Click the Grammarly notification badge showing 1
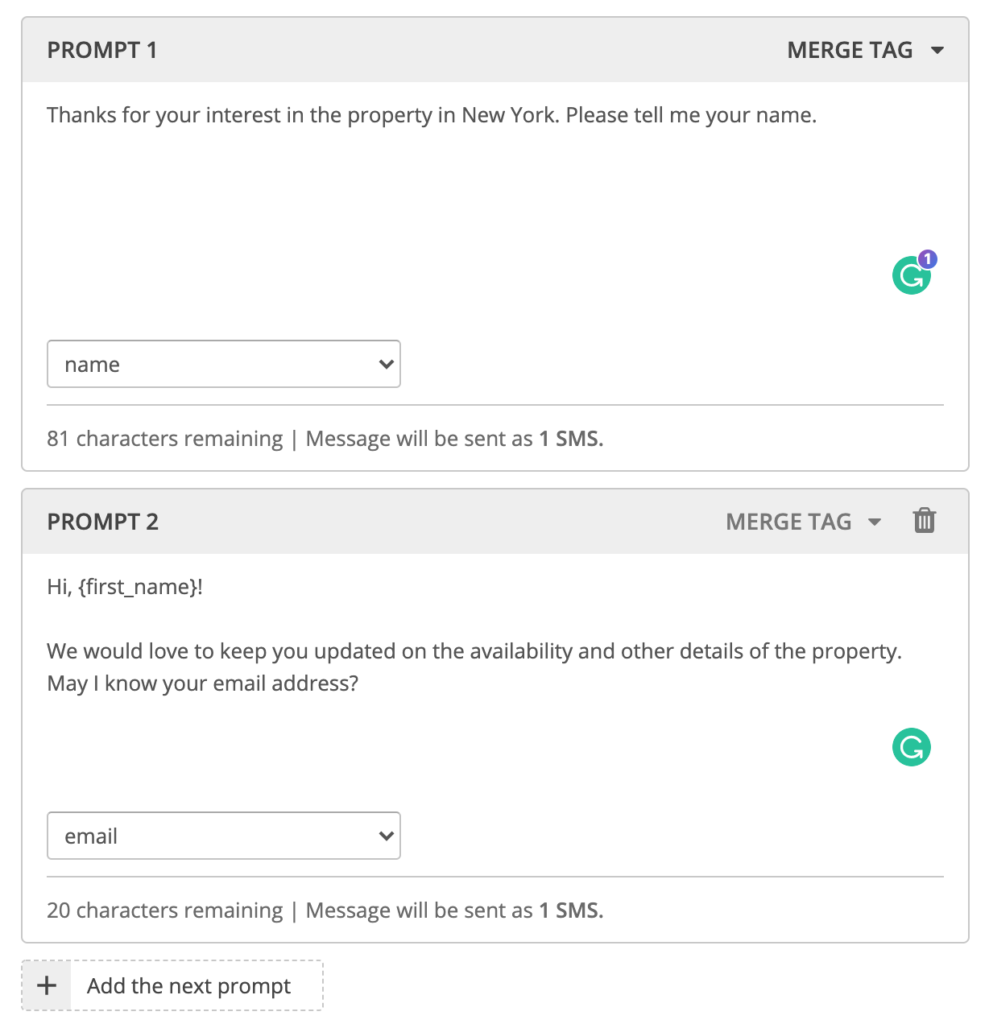The width and height of the screenshot is (989, 1024). tap(927, 259)
